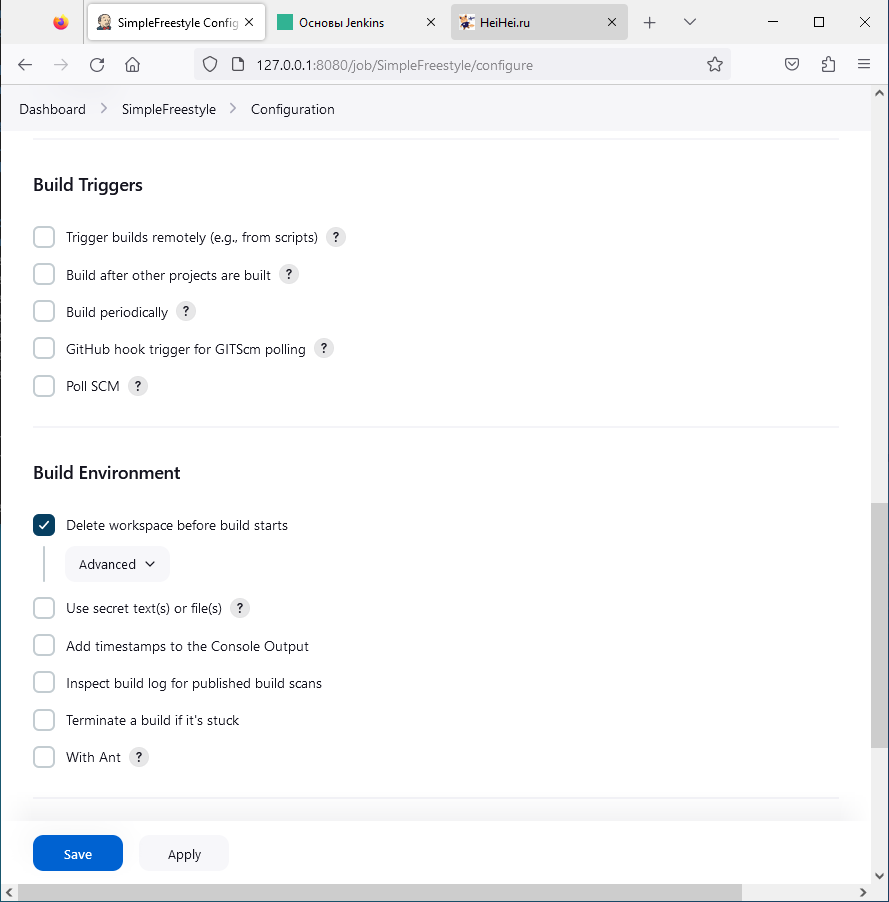Enable Poll SCM checkbox
Screen dimensions: 889x902
coord(44,386)
